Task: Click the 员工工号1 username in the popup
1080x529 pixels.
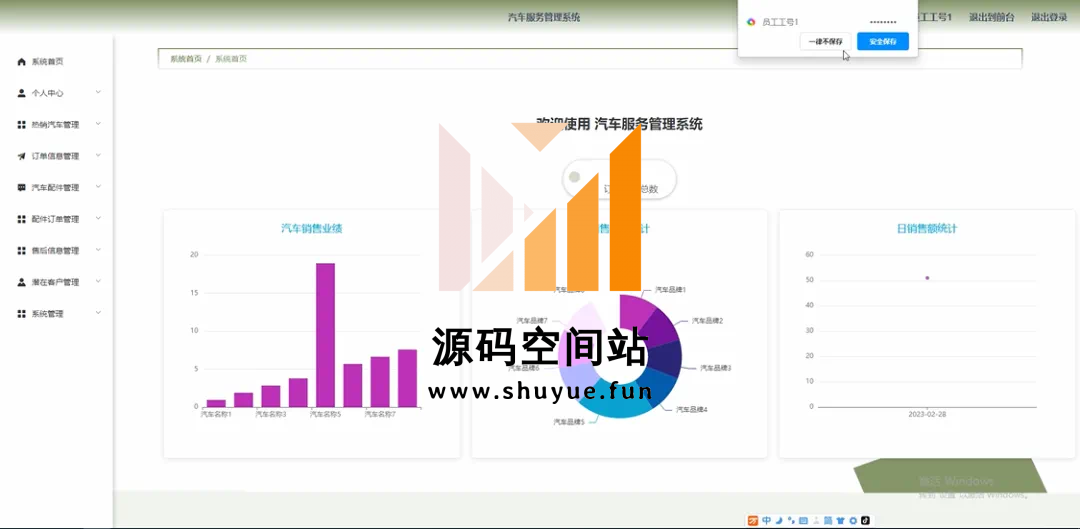Action: pyautogui.click(x=780, y=22)
